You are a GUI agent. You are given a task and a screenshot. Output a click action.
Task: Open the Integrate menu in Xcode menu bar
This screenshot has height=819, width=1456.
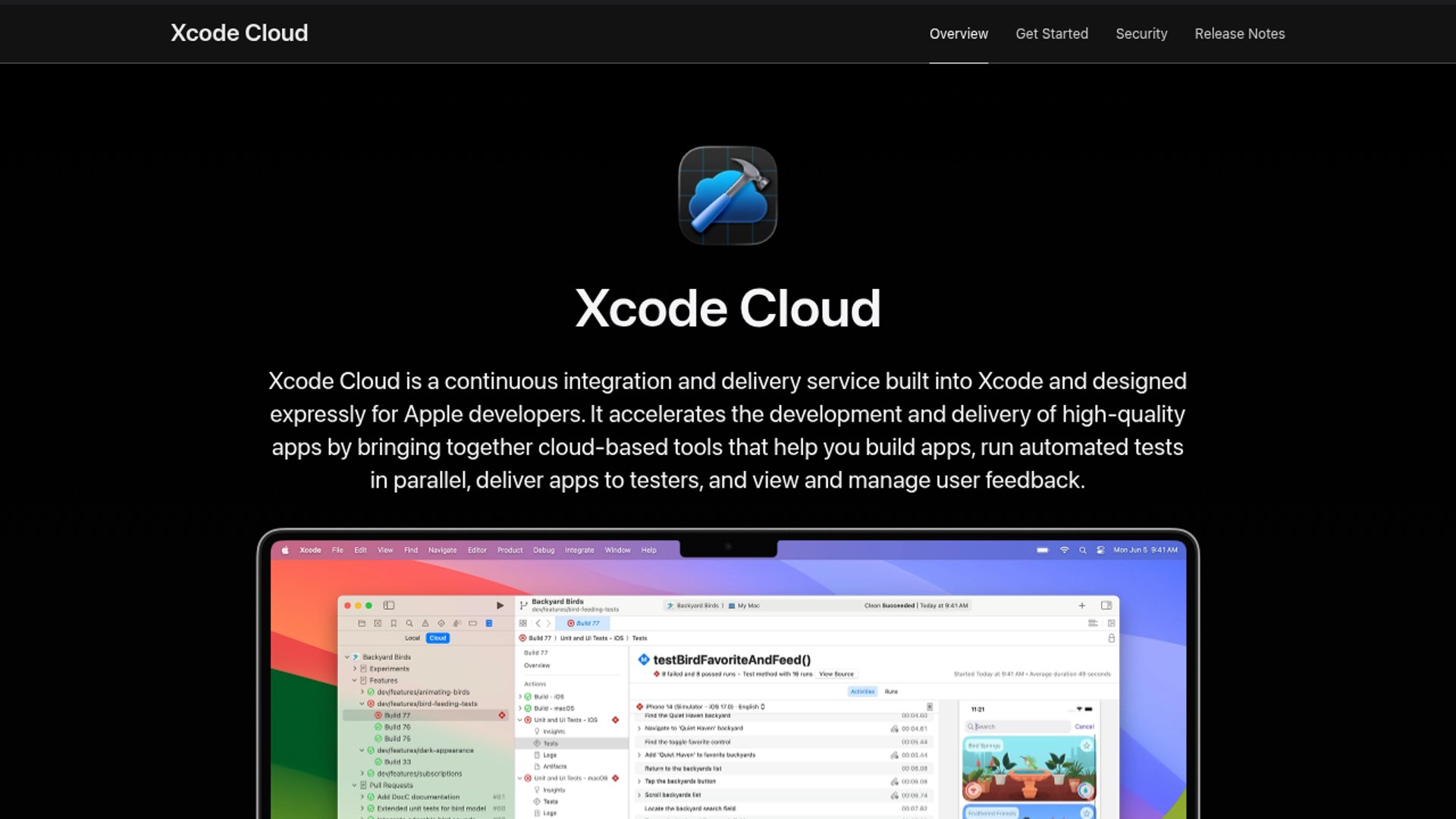(x=579, y=551)
